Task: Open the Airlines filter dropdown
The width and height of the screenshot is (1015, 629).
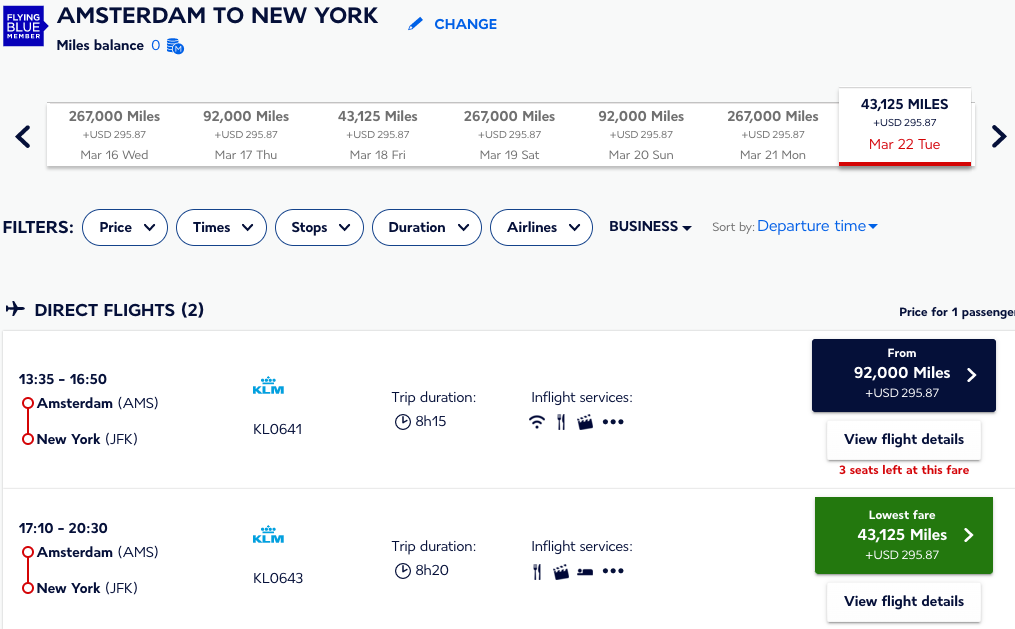Action: click(x=541, y=228)
